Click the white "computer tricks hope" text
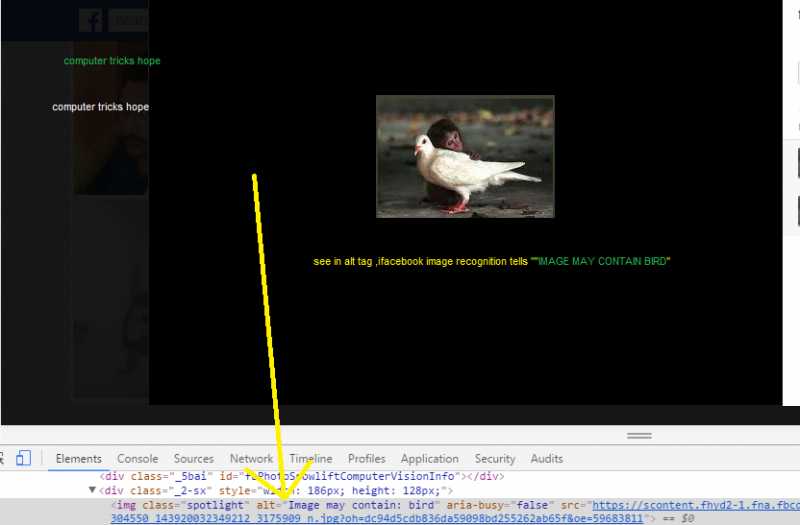Screen dimensions: 800x525 pyautogui.click(x=101, y=107)
